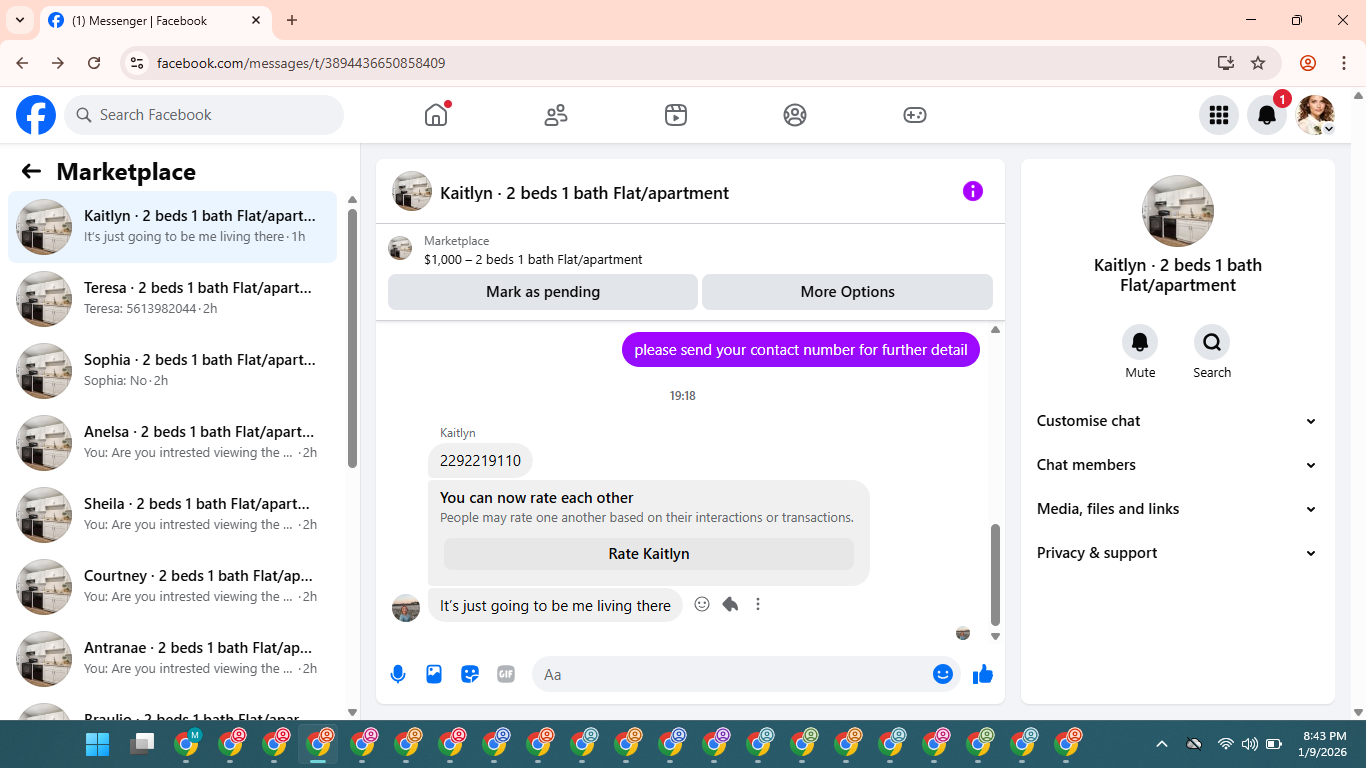The width and height of the screenshot is (1366, 768).
Task: Open new browser tab
Action: 292,20
